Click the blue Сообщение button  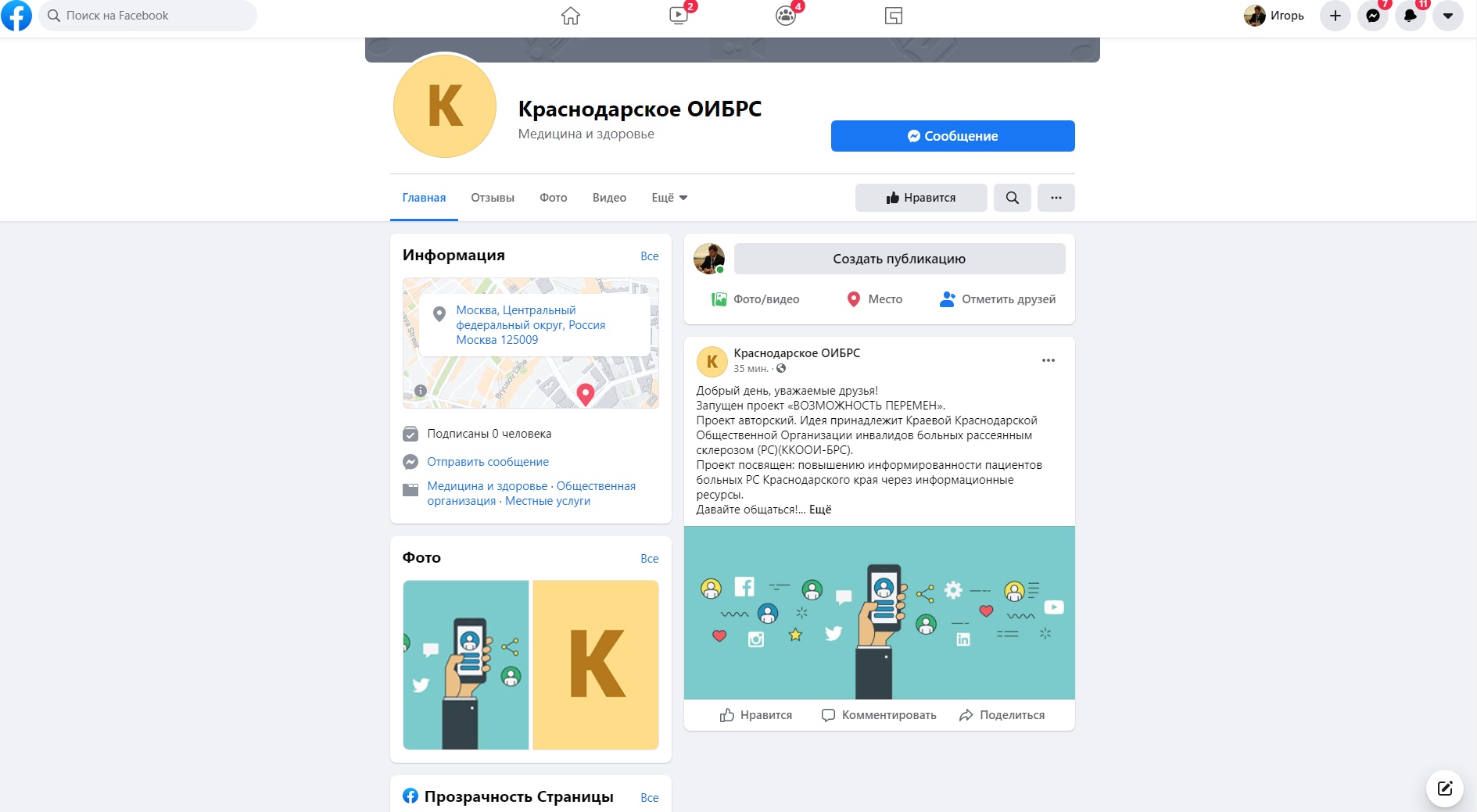tap(953, 136)
